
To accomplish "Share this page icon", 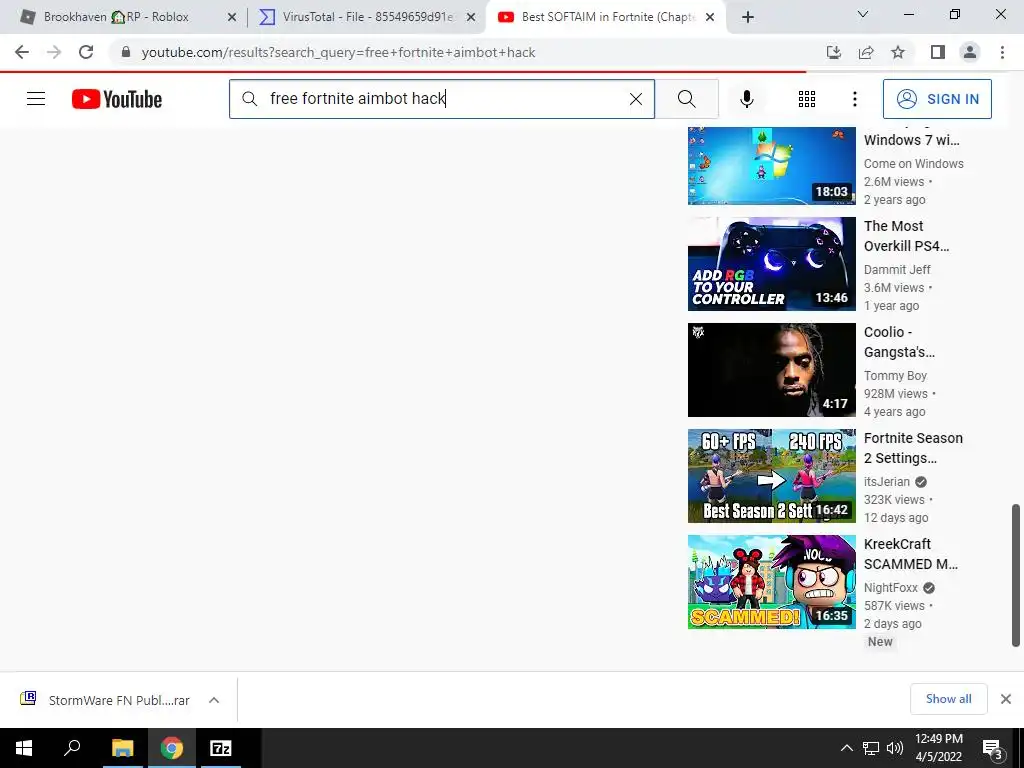I will tap(866, 52).
